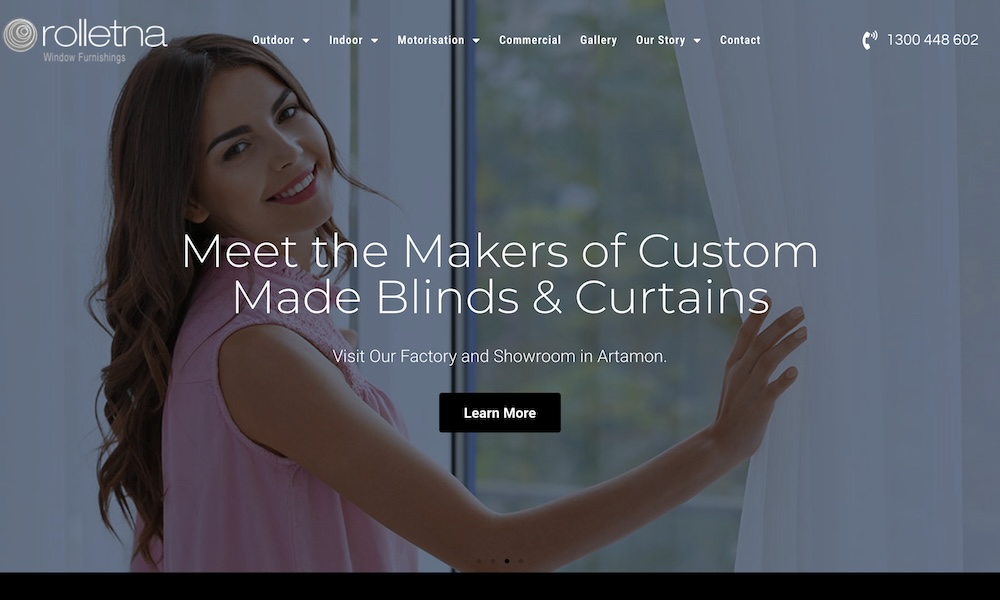Open the Motorisation menu label
Image resolution: width=1000 pixels, height=600 pixels.
click(431, 40)
